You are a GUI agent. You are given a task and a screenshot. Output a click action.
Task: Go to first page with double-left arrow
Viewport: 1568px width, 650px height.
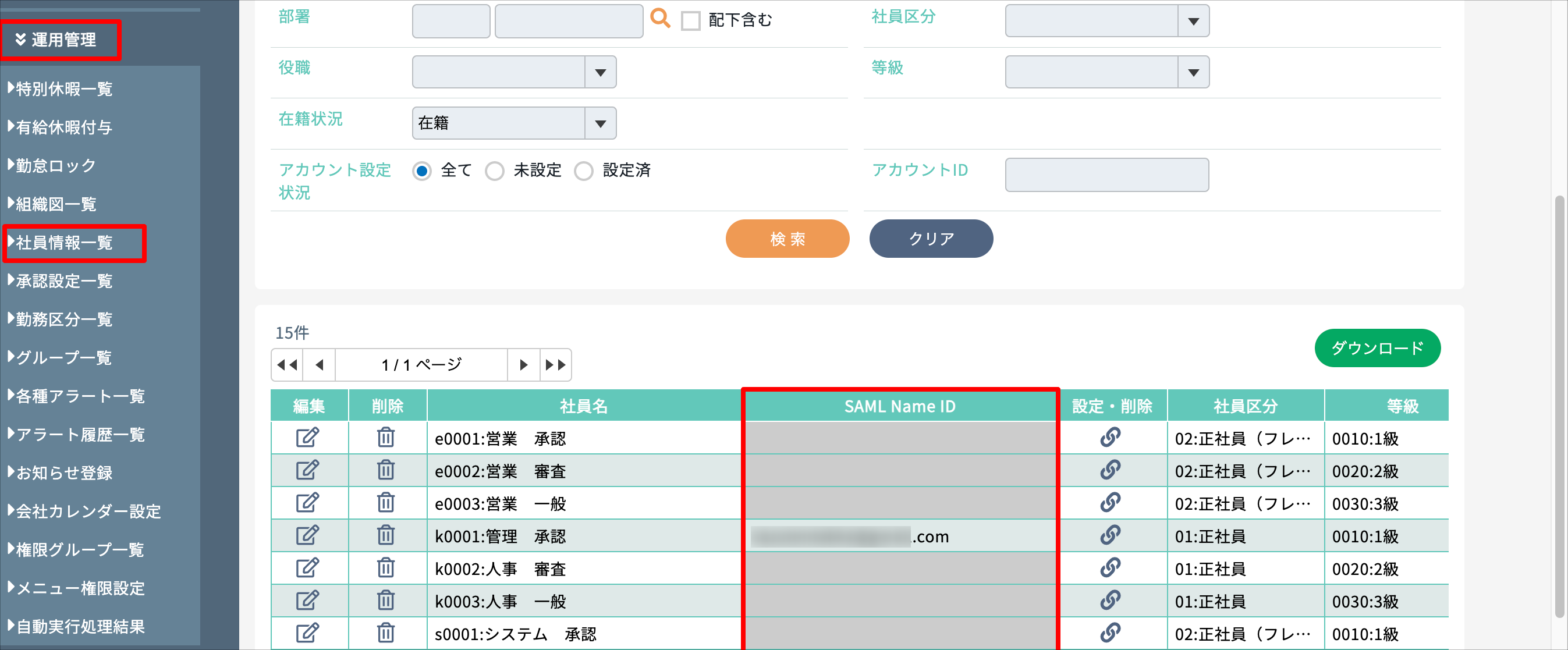[x=287, y=365]
